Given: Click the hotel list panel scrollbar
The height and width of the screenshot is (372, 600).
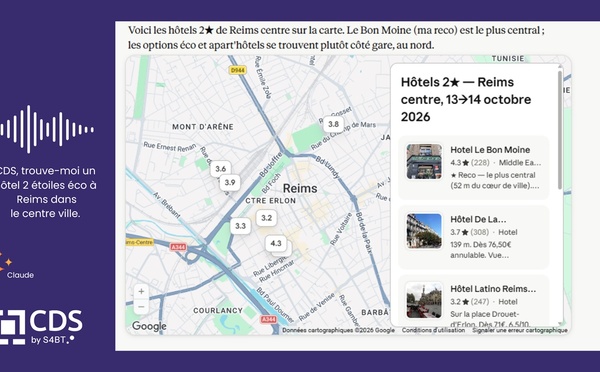Looking at the screenshot, I should pos(560,130).
